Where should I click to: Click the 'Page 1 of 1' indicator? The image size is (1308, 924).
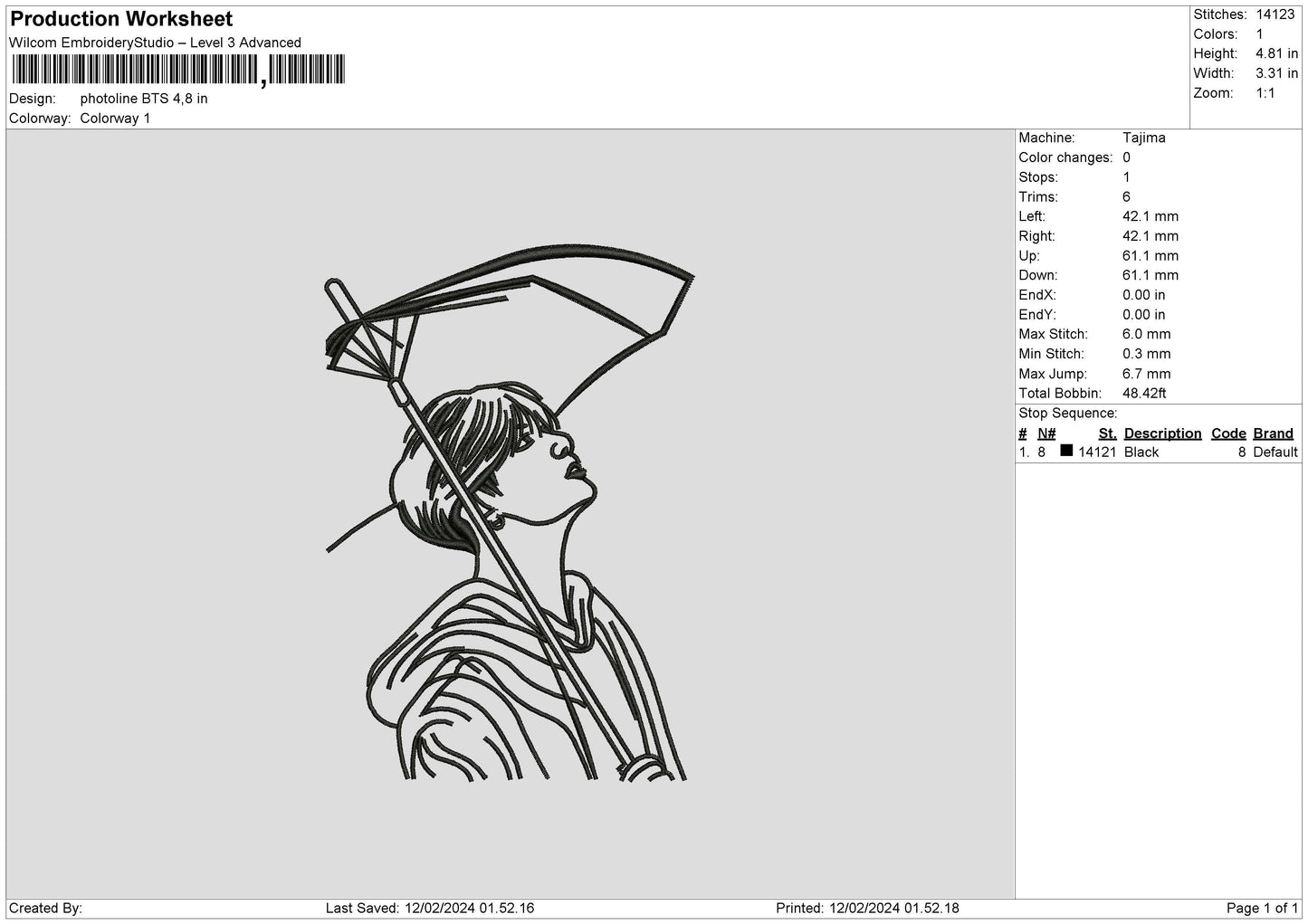pyautogui.click(x=1262, y=908)
